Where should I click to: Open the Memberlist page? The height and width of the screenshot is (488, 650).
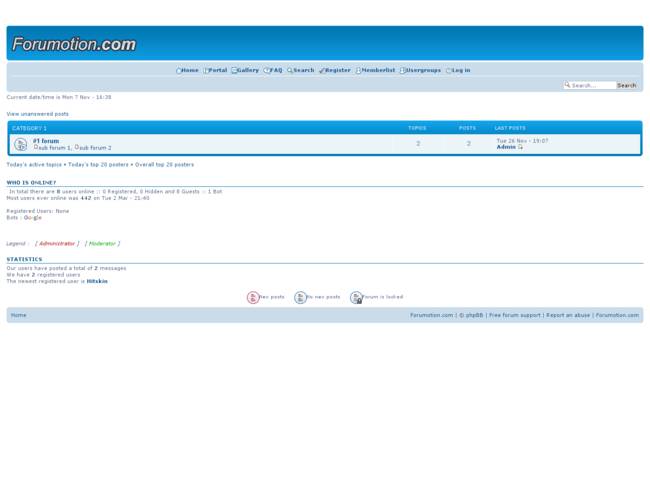pos(377,71)
